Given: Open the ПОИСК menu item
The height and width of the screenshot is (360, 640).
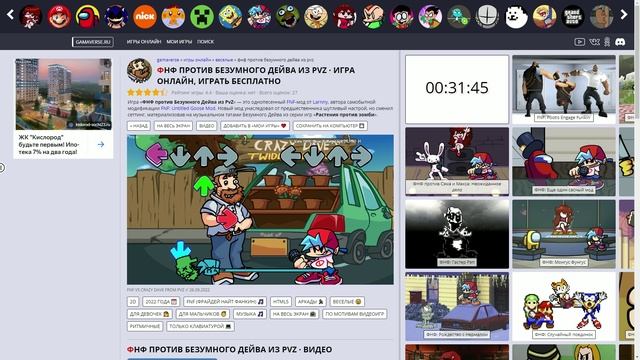Looking at the screenshot, I should (x=205, y=42).
